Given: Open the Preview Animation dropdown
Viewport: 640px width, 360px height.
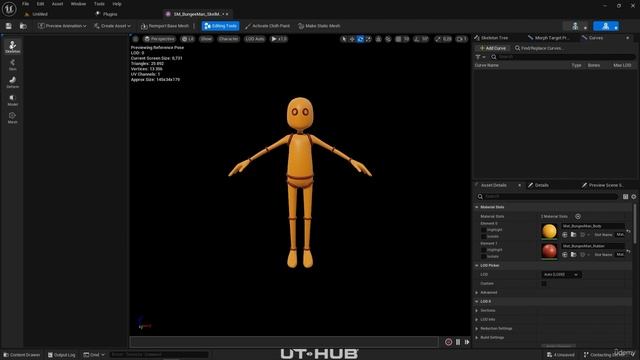Looking at the screenshot, I should [62, 26].
